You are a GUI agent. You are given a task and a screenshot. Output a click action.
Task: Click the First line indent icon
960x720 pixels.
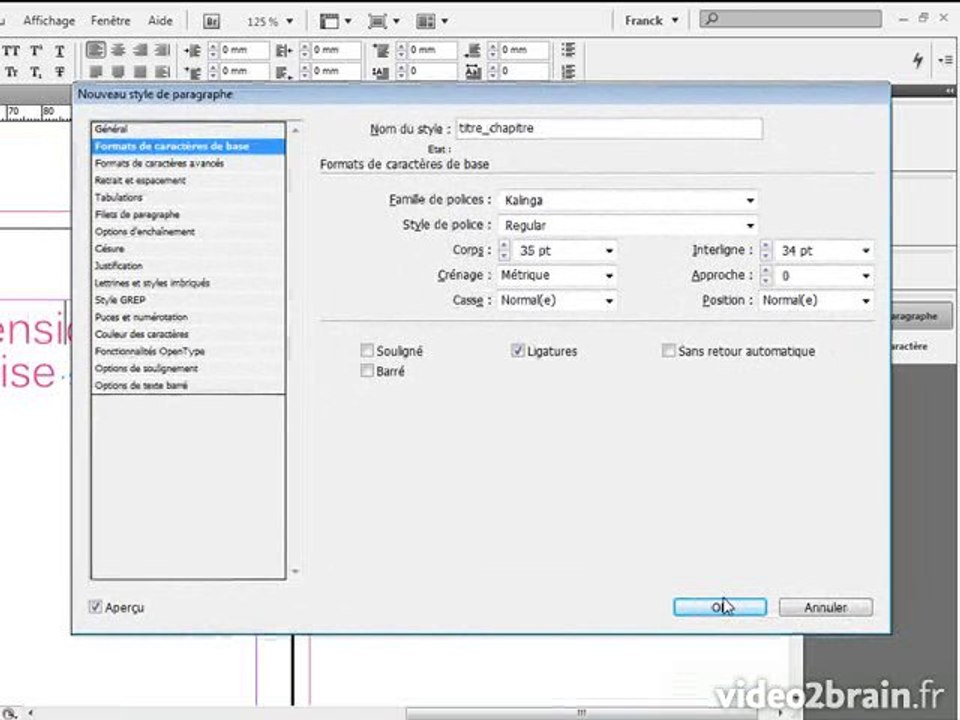[193, 73]
